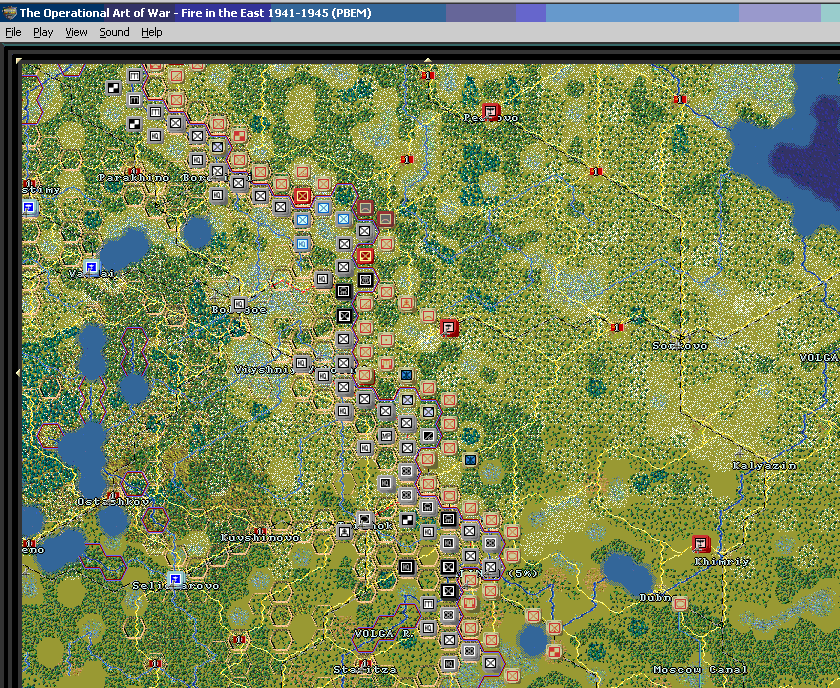This screenshot has height=688, width=840.
Task: Click the VOLGA R. river label
Action: [384, 633]
